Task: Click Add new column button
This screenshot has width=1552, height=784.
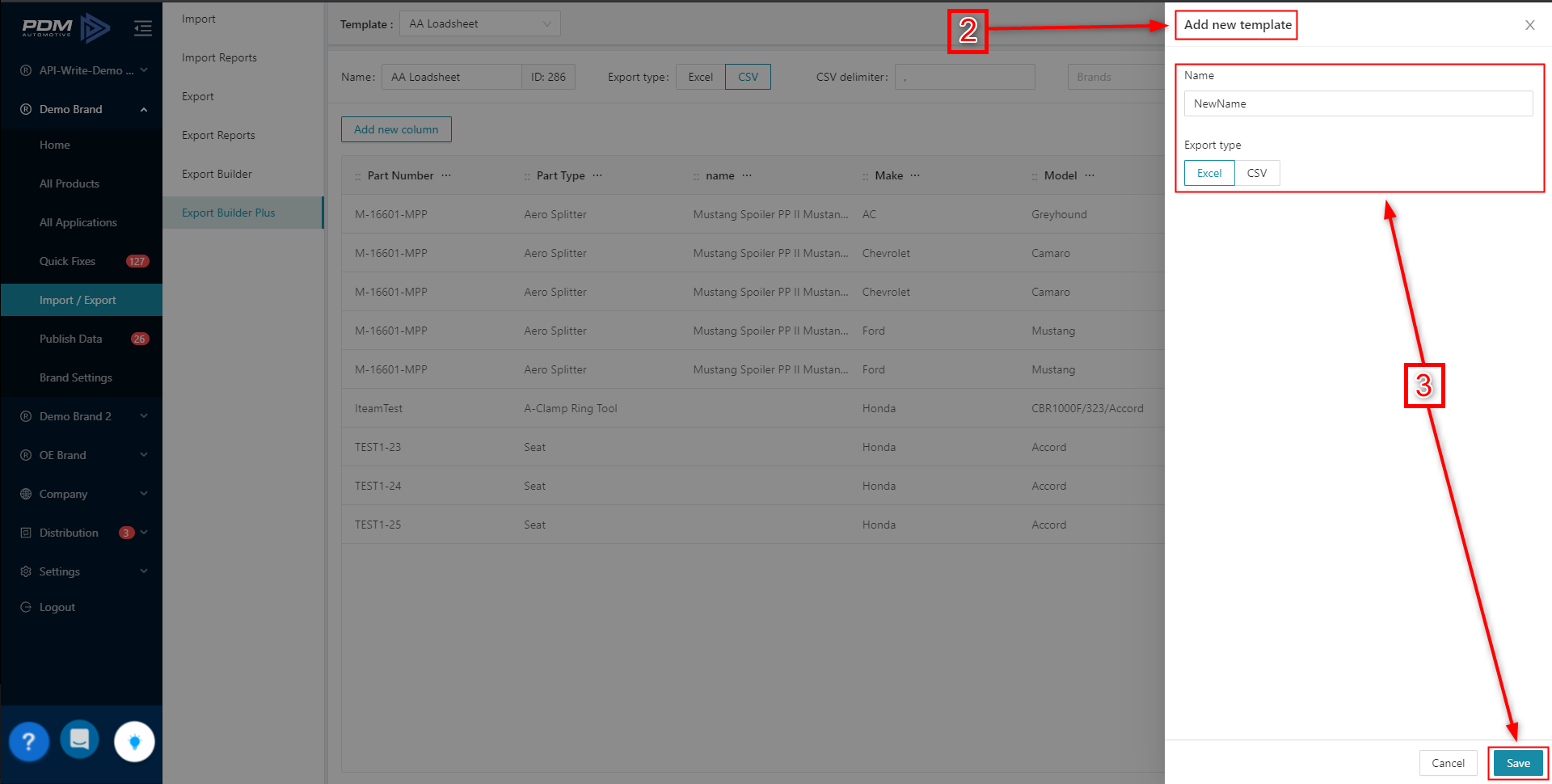Action: tap(396, 129)
